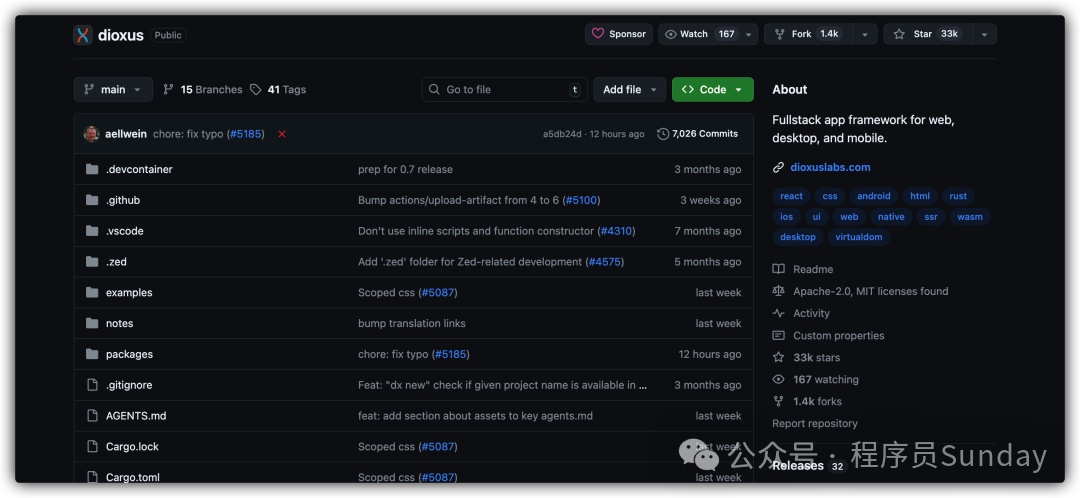
Task: Click the .devcontainer folder icon
Action: point(92,170)
